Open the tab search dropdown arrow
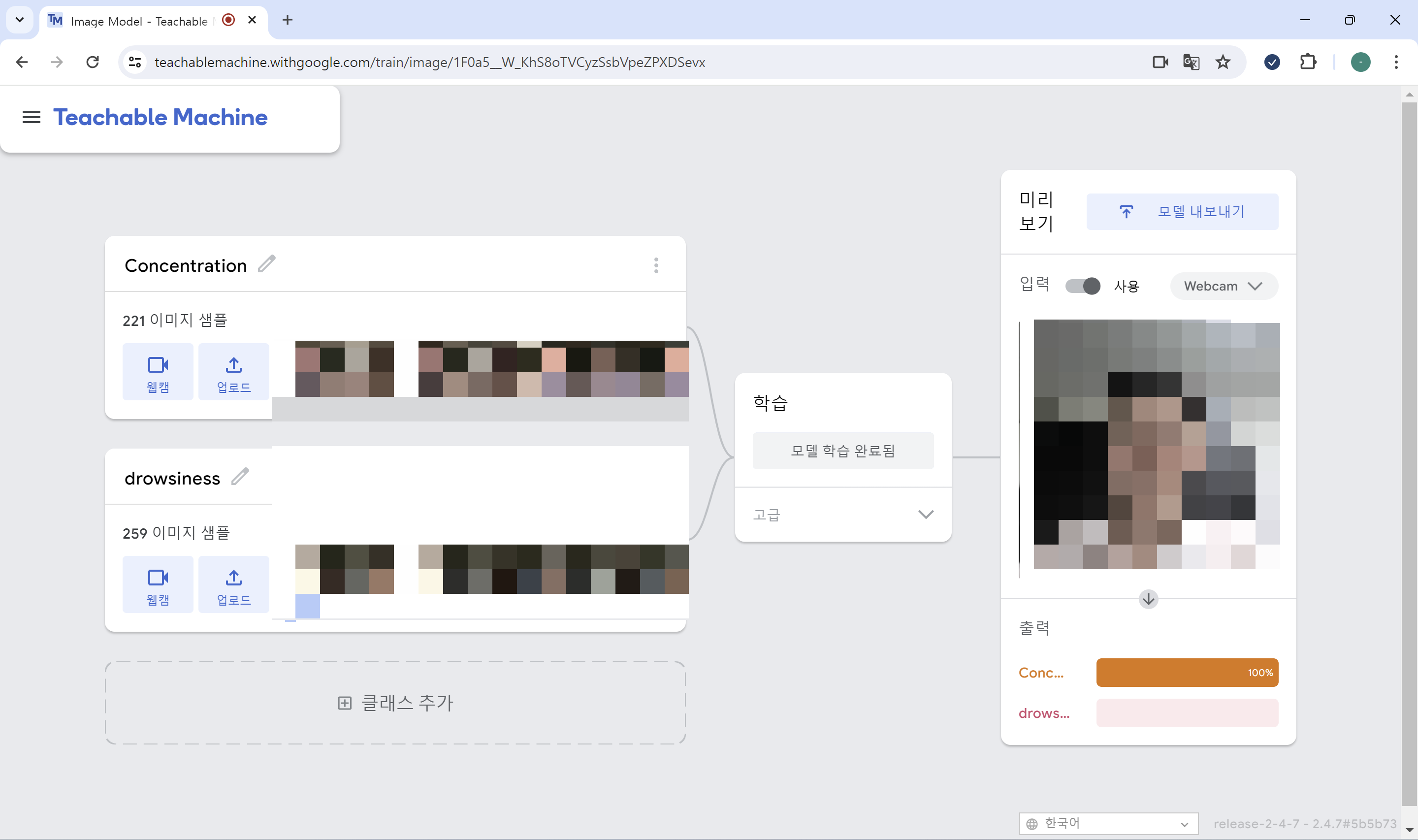1418x840 pixels. pyautogui.click(x=19, y=20)
